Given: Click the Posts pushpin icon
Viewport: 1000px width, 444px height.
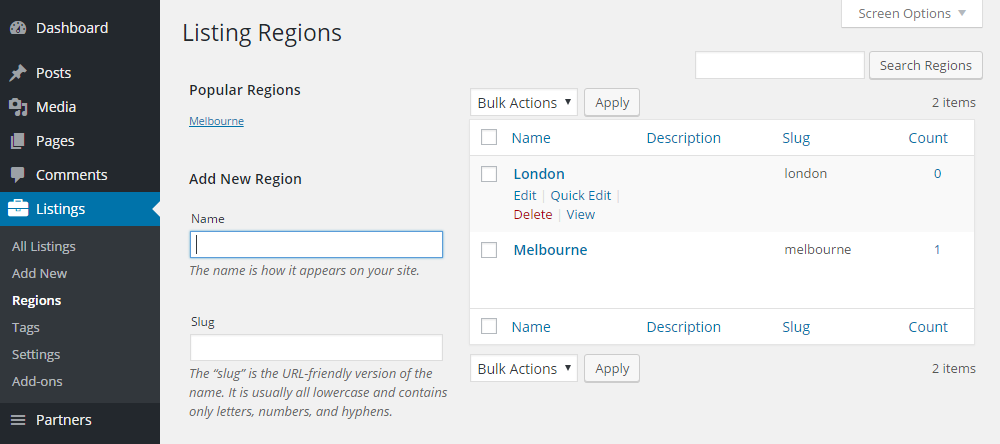Looking at the screenshot, I should 18,73.
